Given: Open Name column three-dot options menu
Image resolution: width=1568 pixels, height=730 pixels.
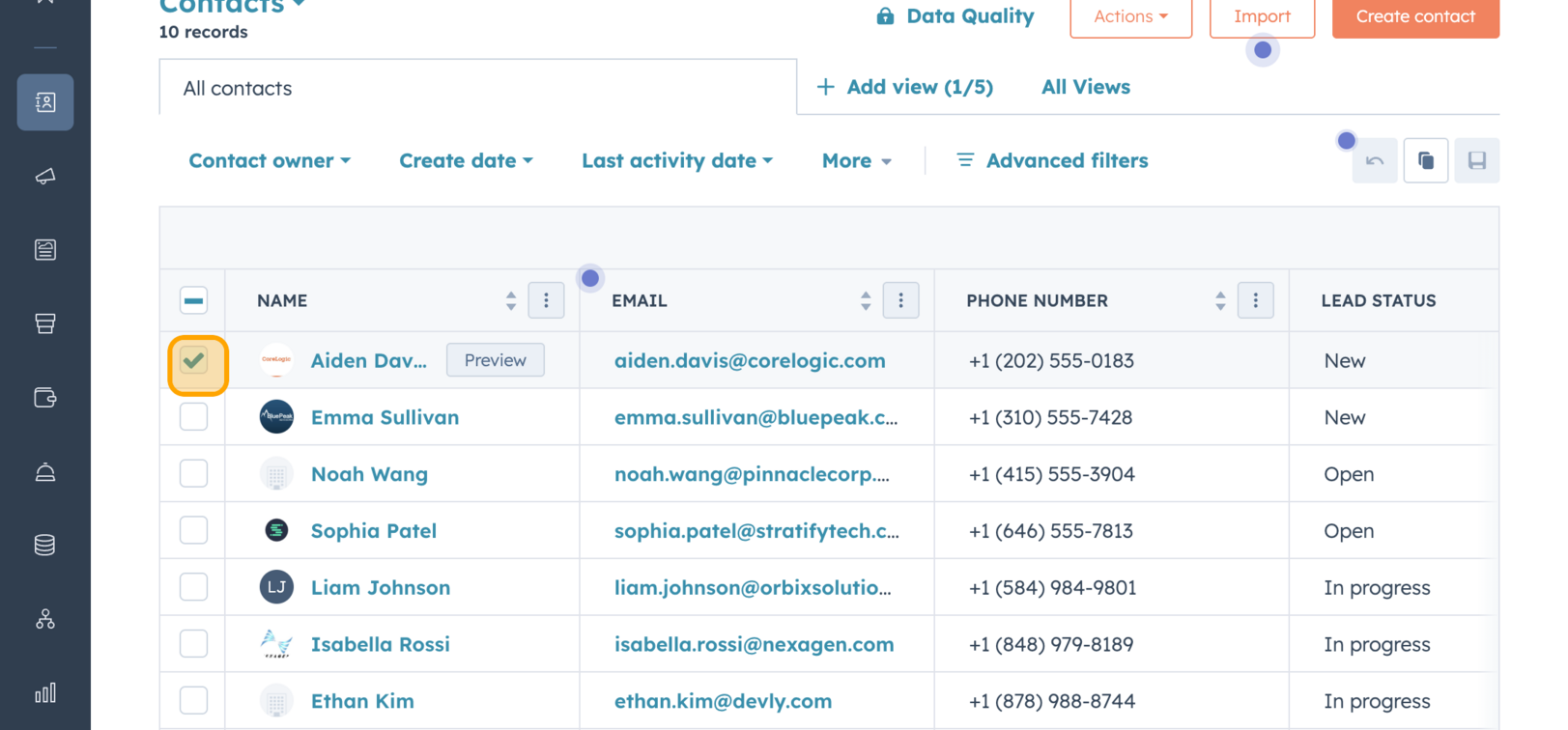Looking at the screenshot, I should click(546, 301).
